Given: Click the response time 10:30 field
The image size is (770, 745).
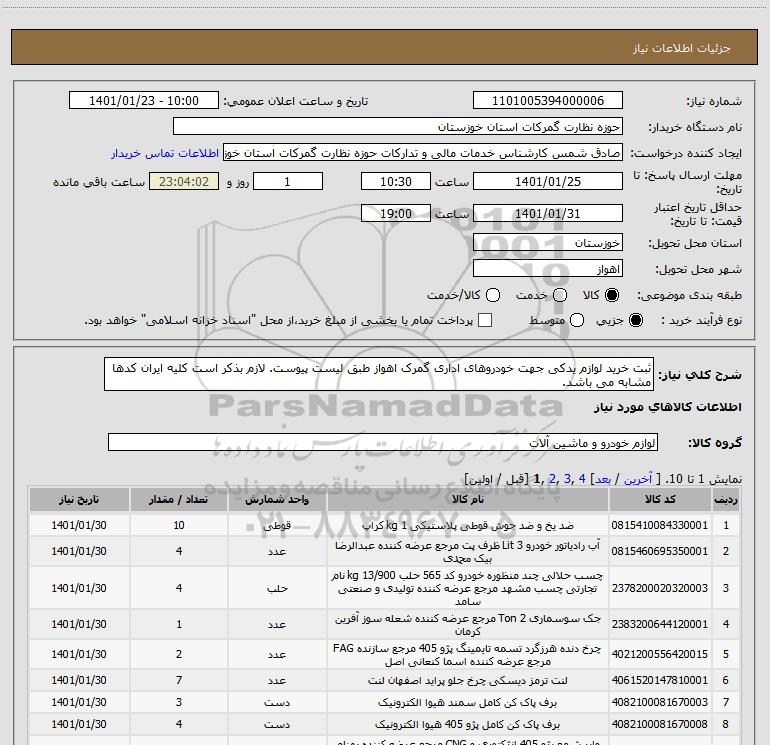Looking at the screenshot, I should click(396, 181).
